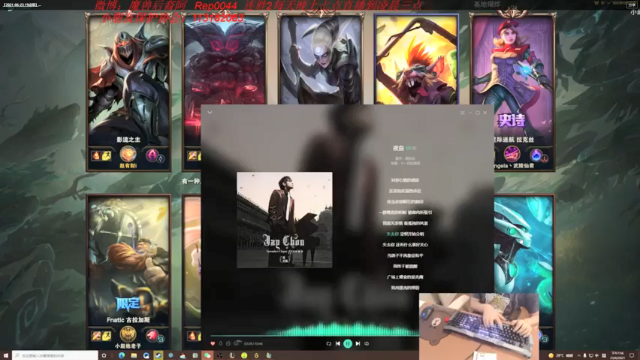
Task: Select the red demon champion card
Action: pos(224,59)
